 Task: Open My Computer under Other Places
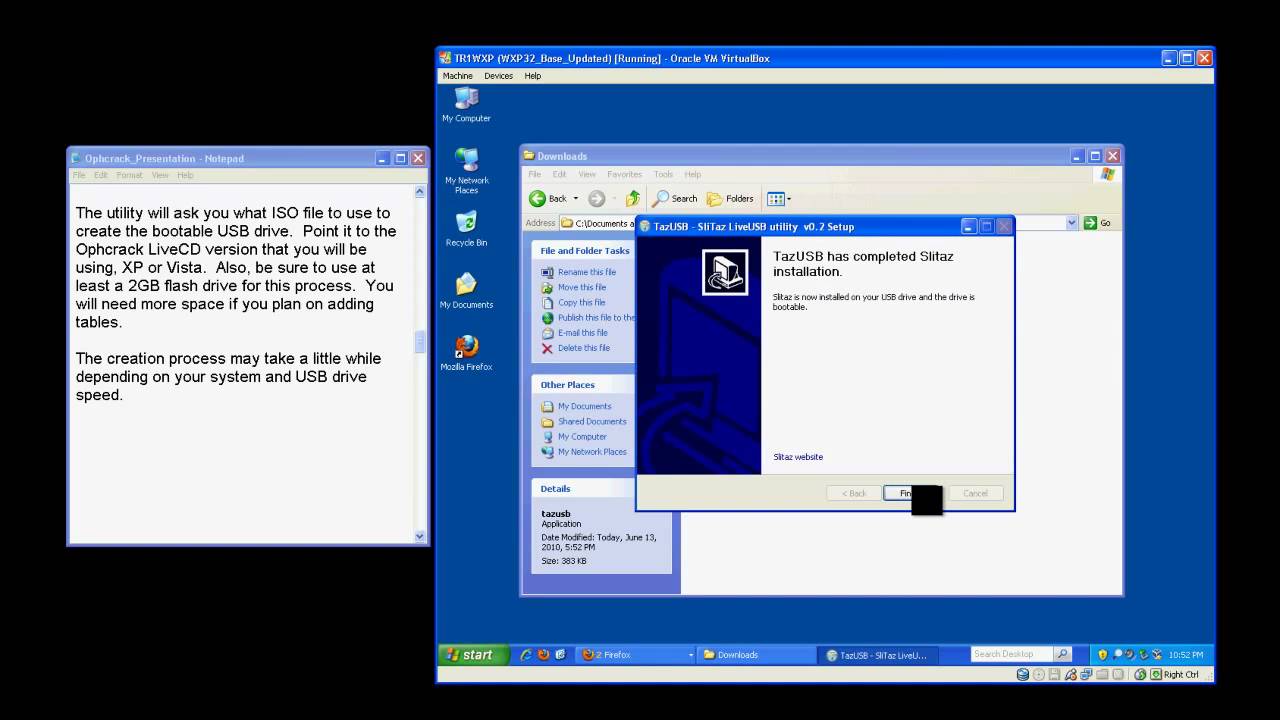(574, 436)
